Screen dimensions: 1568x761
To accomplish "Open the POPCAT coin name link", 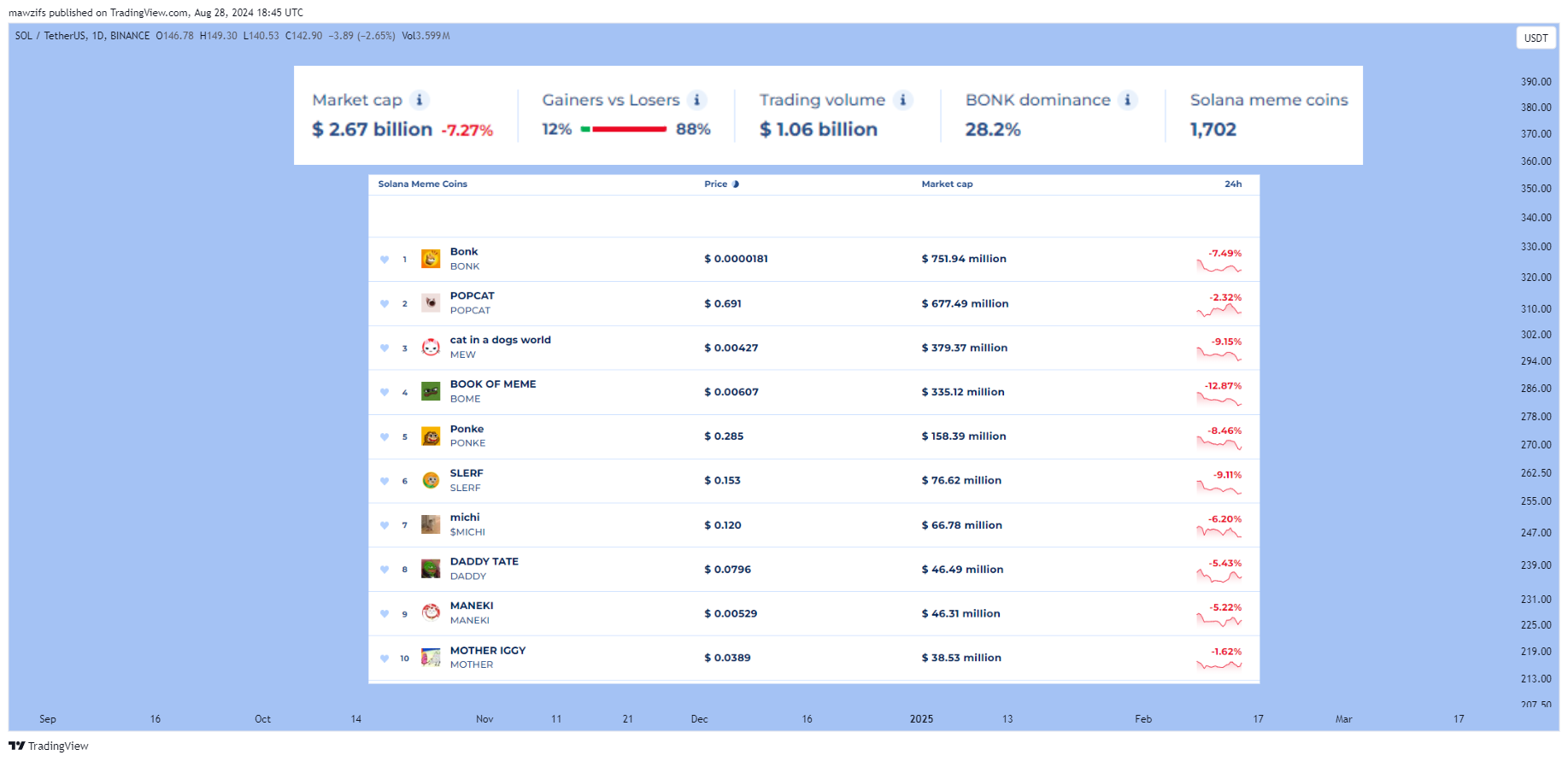I will coord(473,296).
